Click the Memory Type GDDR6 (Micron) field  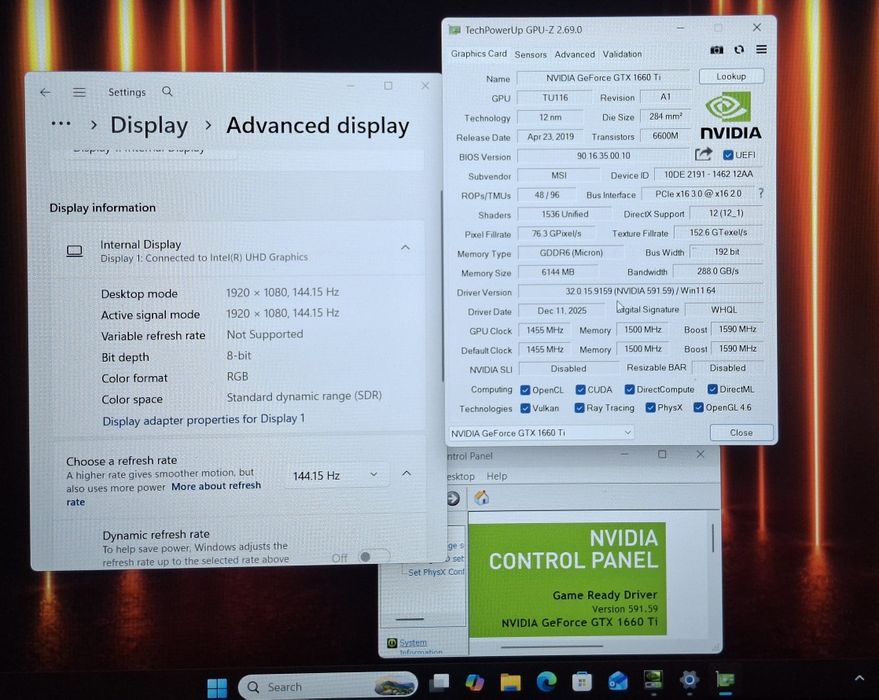[571, 253]
